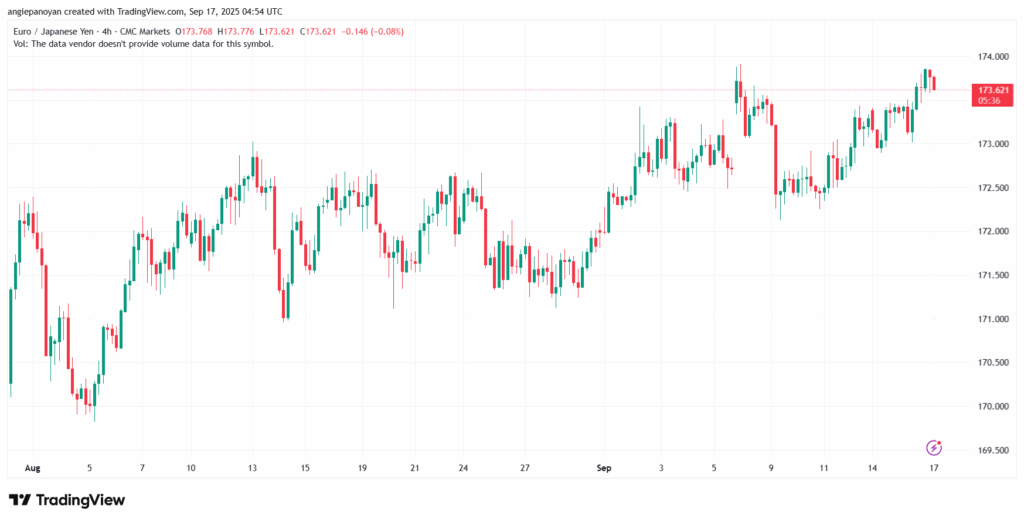Click the Aug label on time axis

(x=33, y=467)
